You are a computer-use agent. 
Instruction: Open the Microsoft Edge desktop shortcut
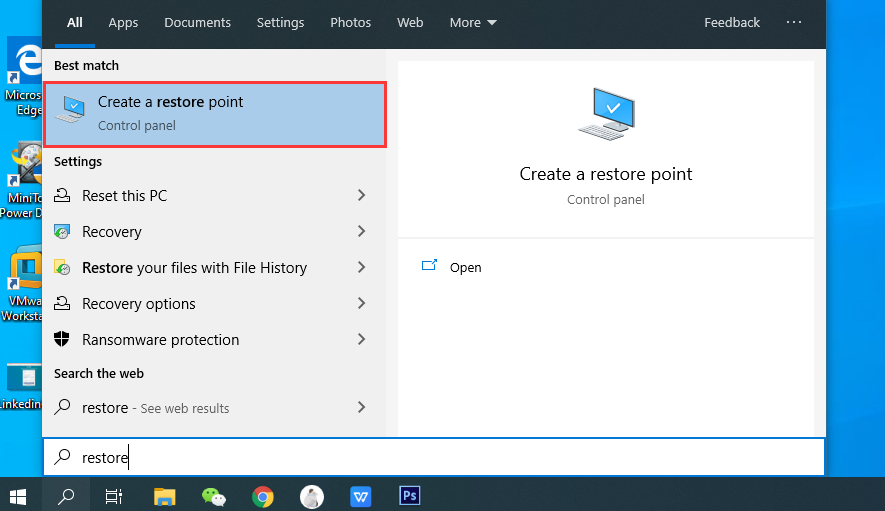pyautogui.click(x=23, y=78)
